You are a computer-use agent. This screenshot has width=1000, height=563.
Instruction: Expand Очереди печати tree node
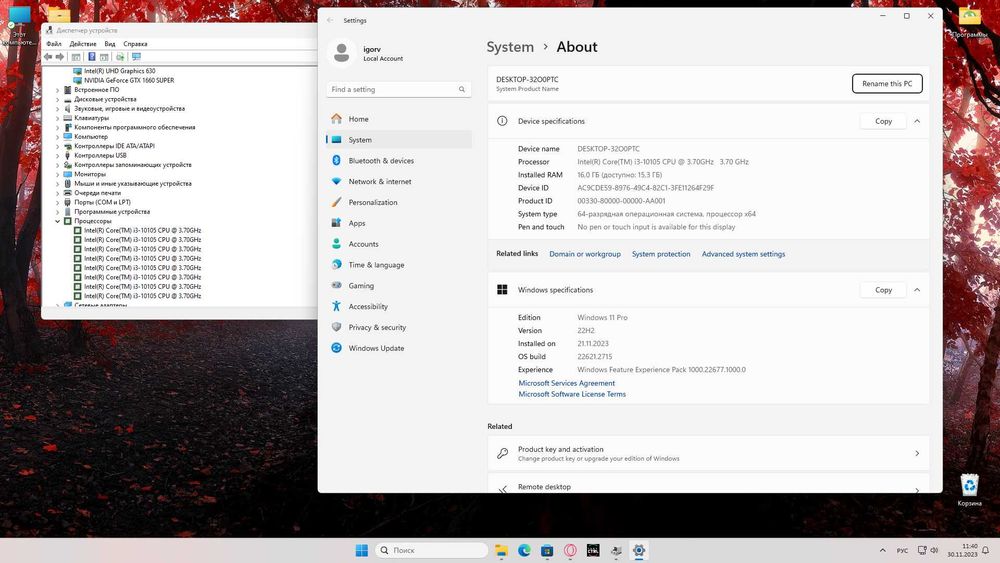pos(57,193)
